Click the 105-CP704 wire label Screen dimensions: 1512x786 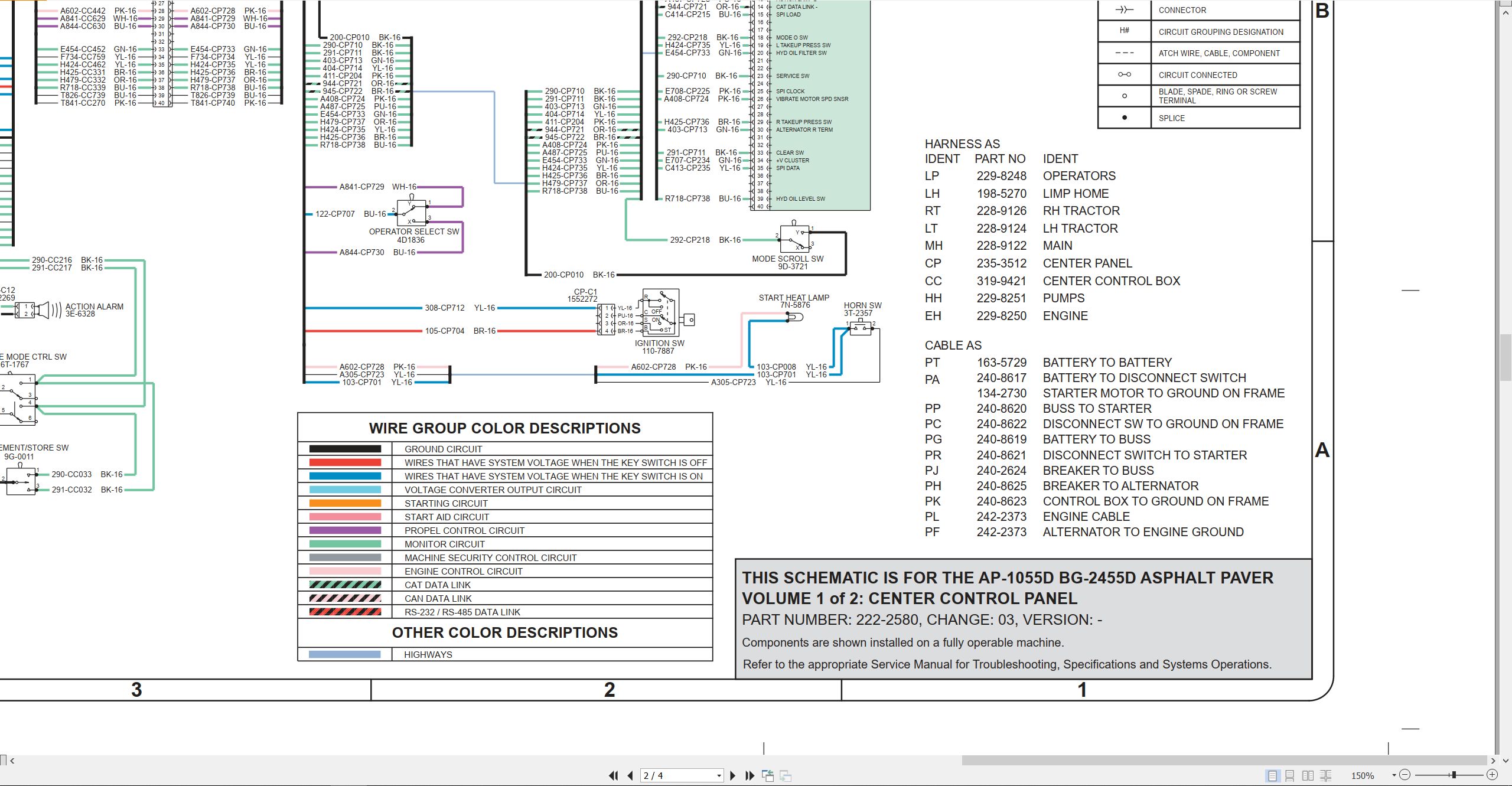click(445, 331)
